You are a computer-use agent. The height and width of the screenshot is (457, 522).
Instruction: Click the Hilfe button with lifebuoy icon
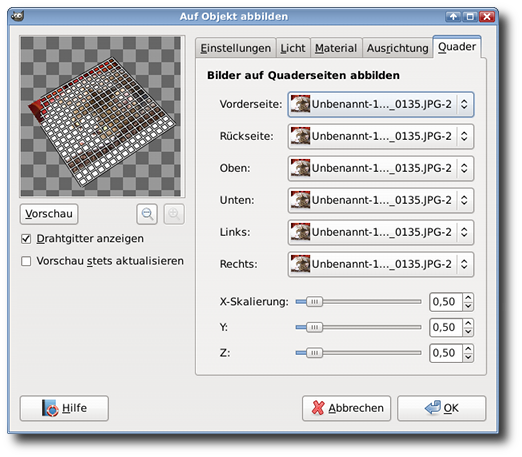point(64,408)
